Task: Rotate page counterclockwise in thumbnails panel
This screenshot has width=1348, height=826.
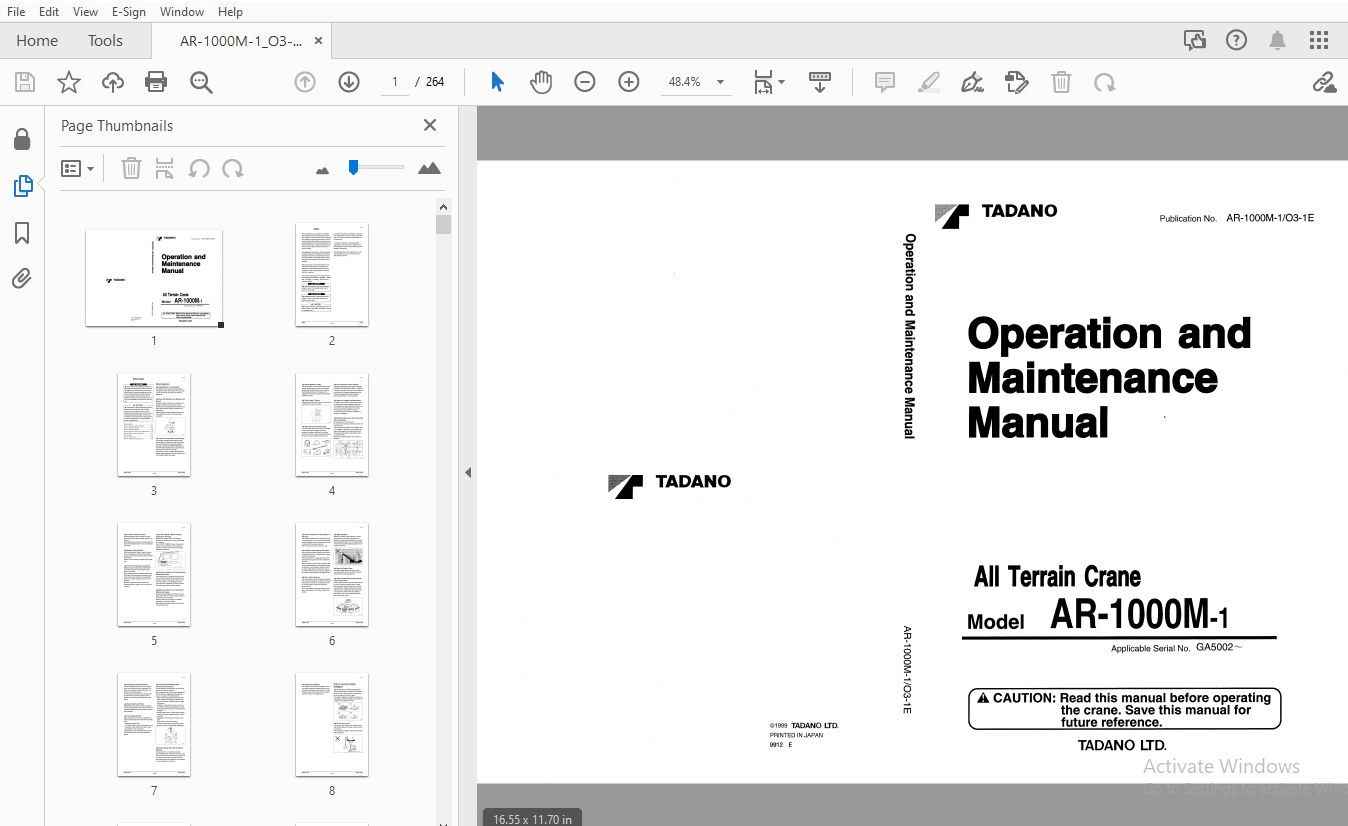Action: click(199, 168)
